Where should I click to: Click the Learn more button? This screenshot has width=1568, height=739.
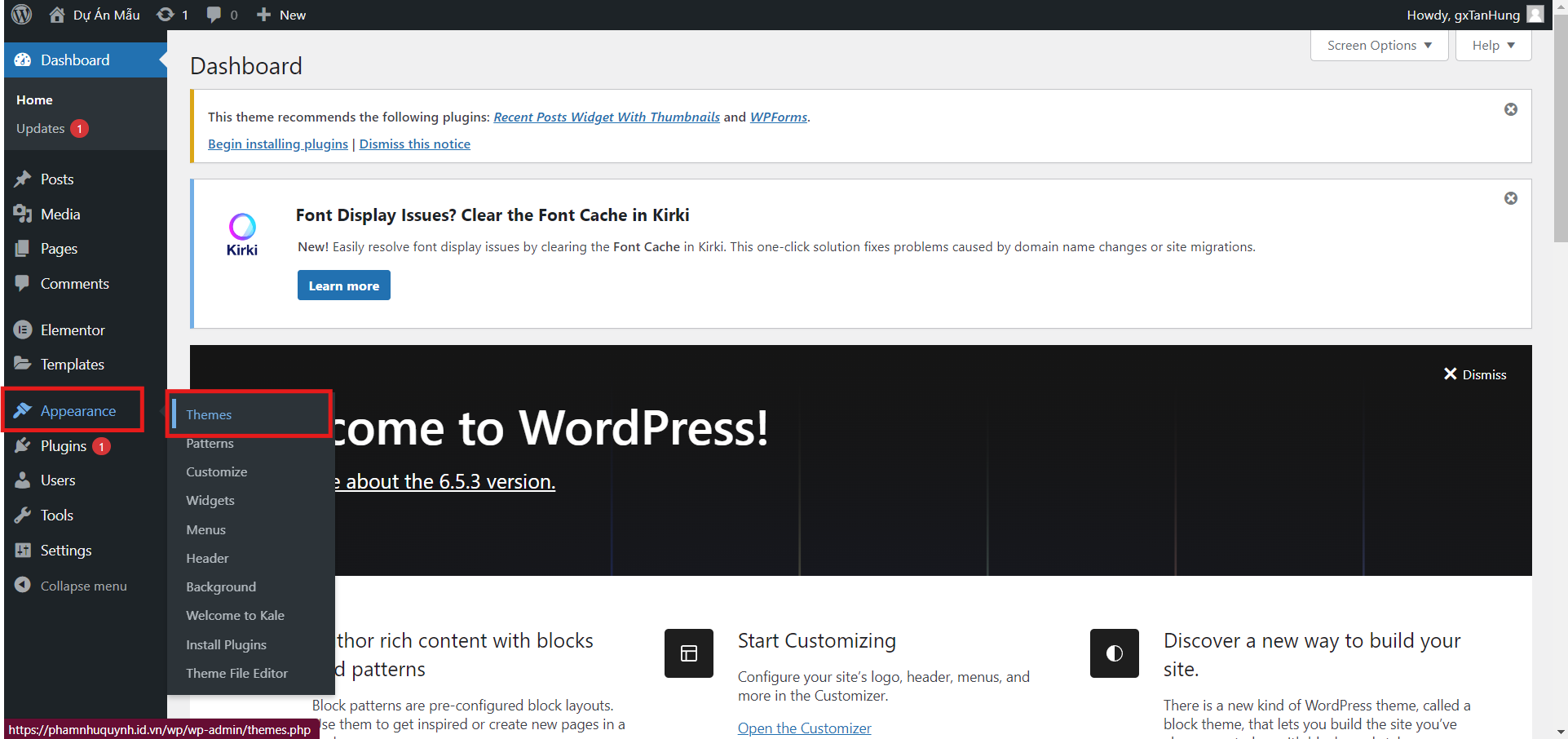tap(344, 285)
